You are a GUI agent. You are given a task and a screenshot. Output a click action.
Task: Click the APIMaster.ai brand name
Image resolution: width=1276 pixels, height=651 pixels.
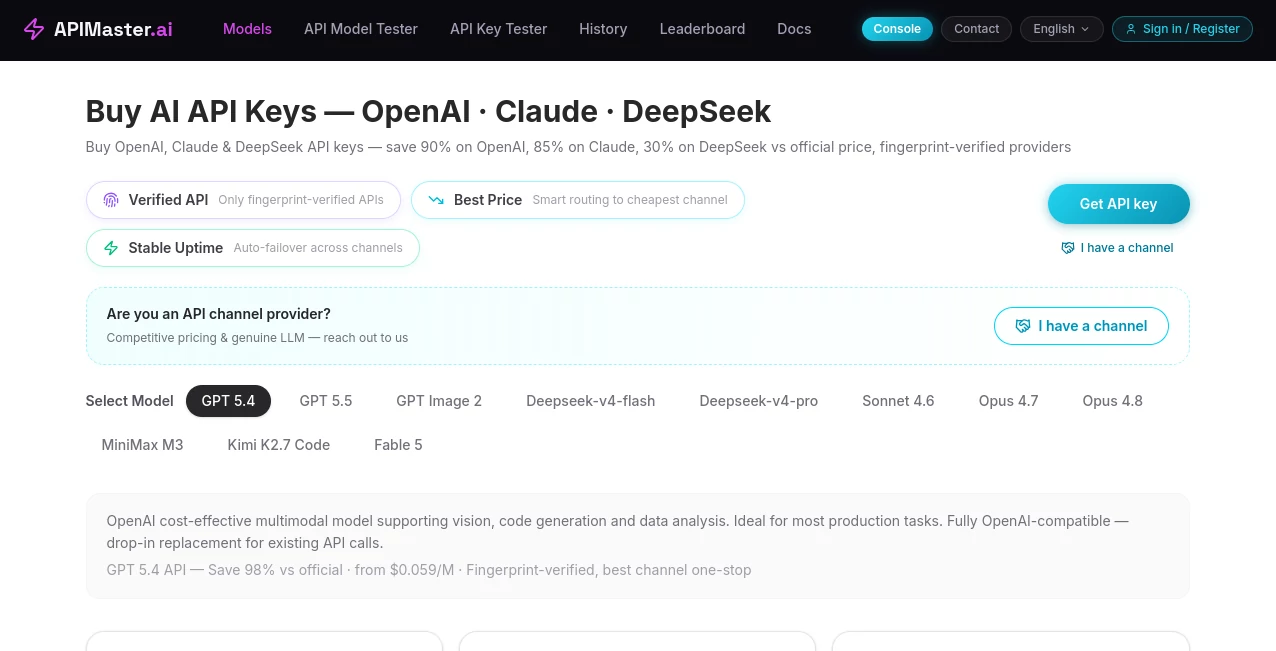coord(113,29)
